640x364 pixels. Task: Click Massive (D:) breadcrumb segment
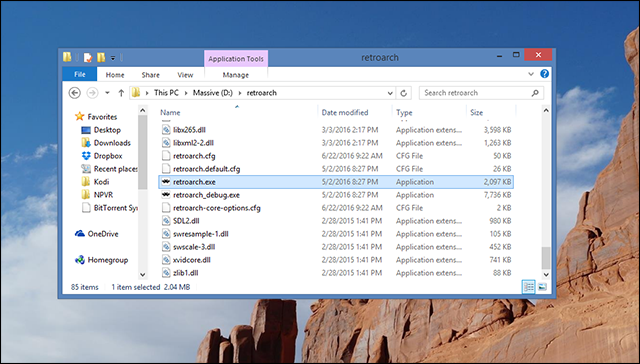pos(213,93)
